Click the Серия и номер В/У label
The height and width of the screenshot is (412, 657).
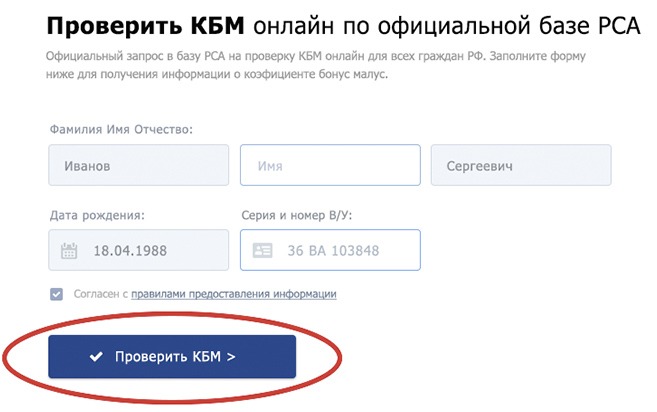pos(297,215)
